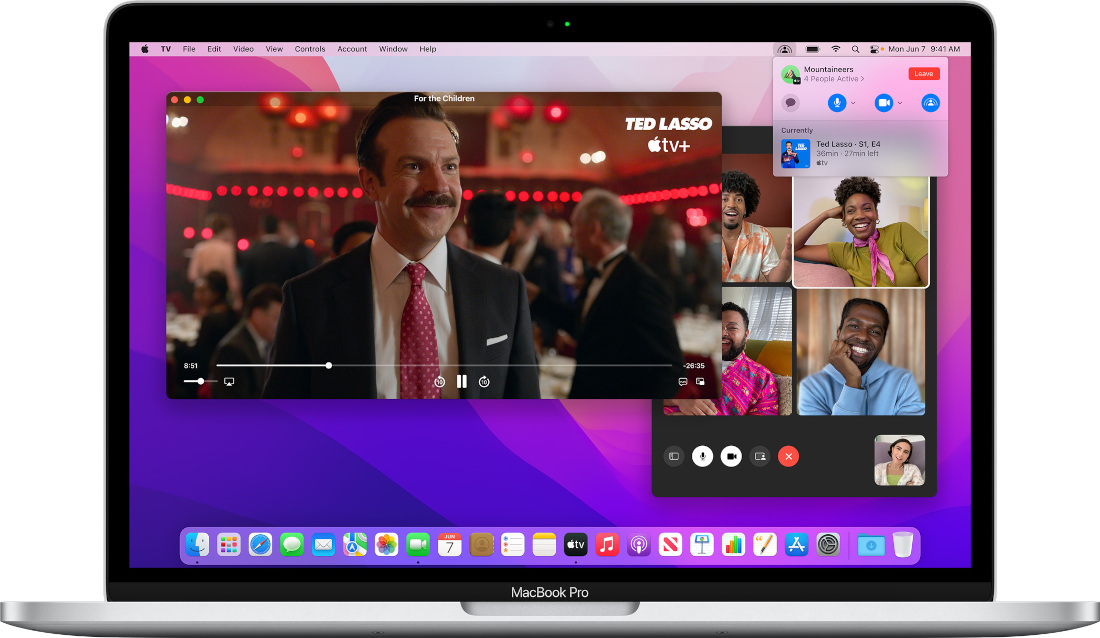
Task: Open Launchpad in the Dock
Action: [229, 545]
